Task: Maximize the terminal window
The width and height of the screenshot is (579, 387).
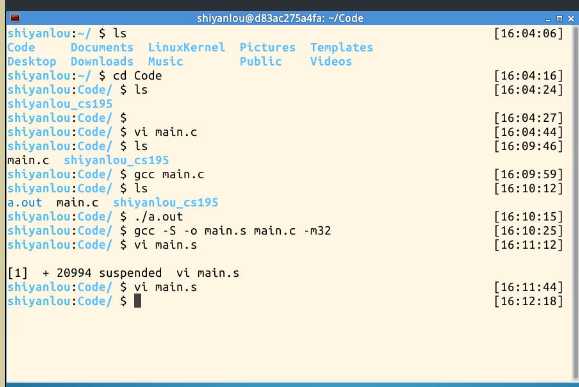Action: tap(559, 18)
